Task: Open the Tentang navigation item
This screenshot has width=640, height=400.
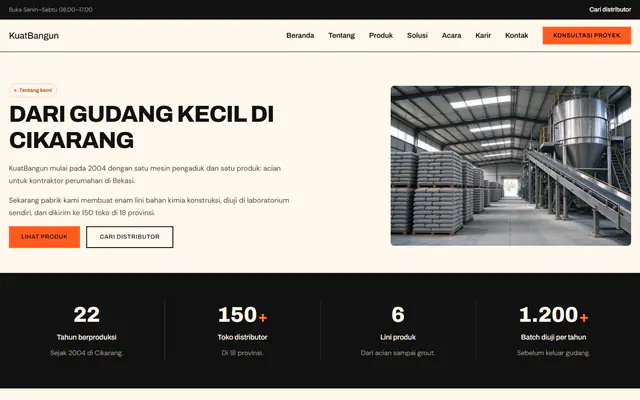Action: tap(341, 36)
